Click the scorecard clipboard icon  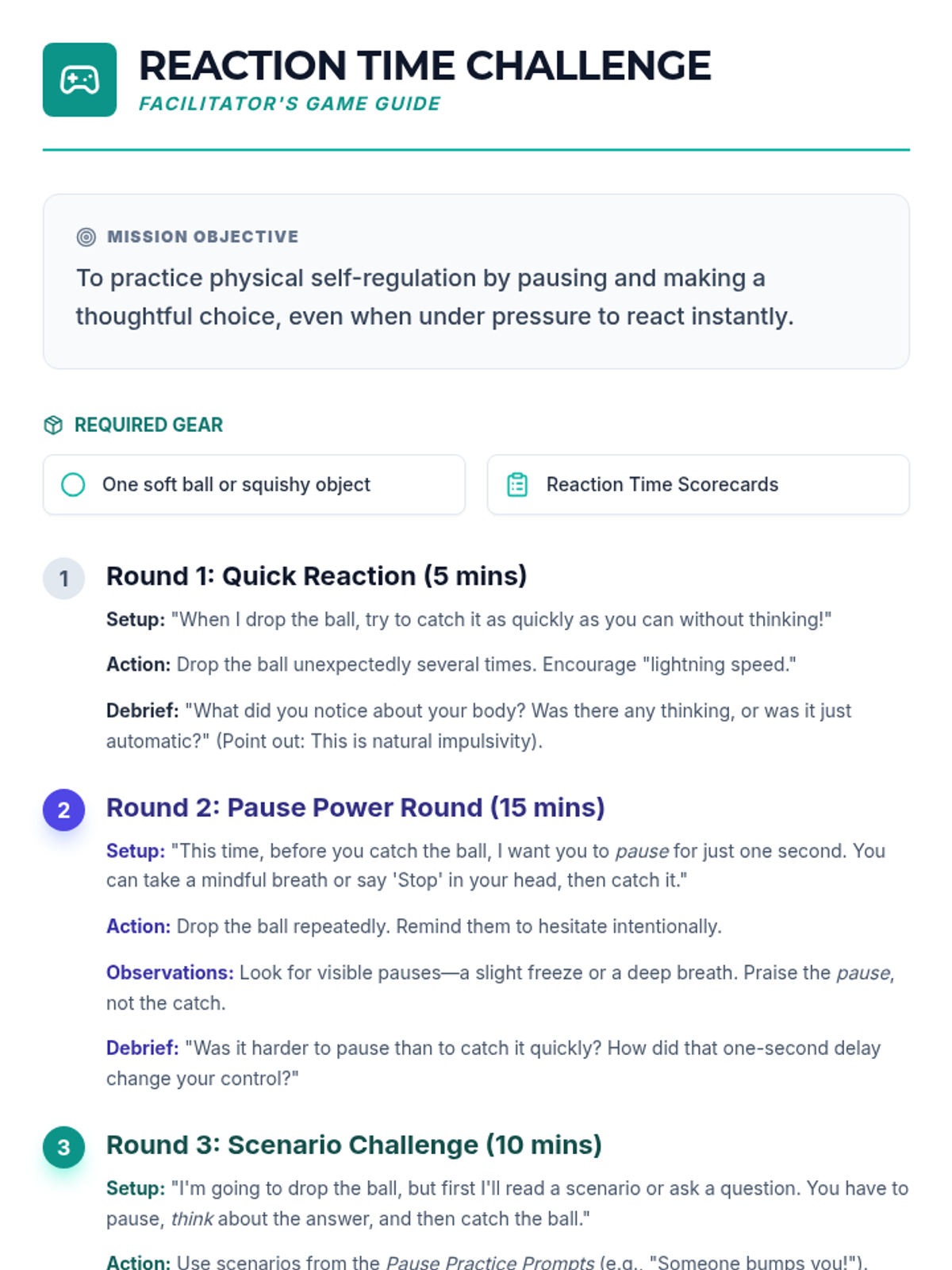(x=517, y=484)
